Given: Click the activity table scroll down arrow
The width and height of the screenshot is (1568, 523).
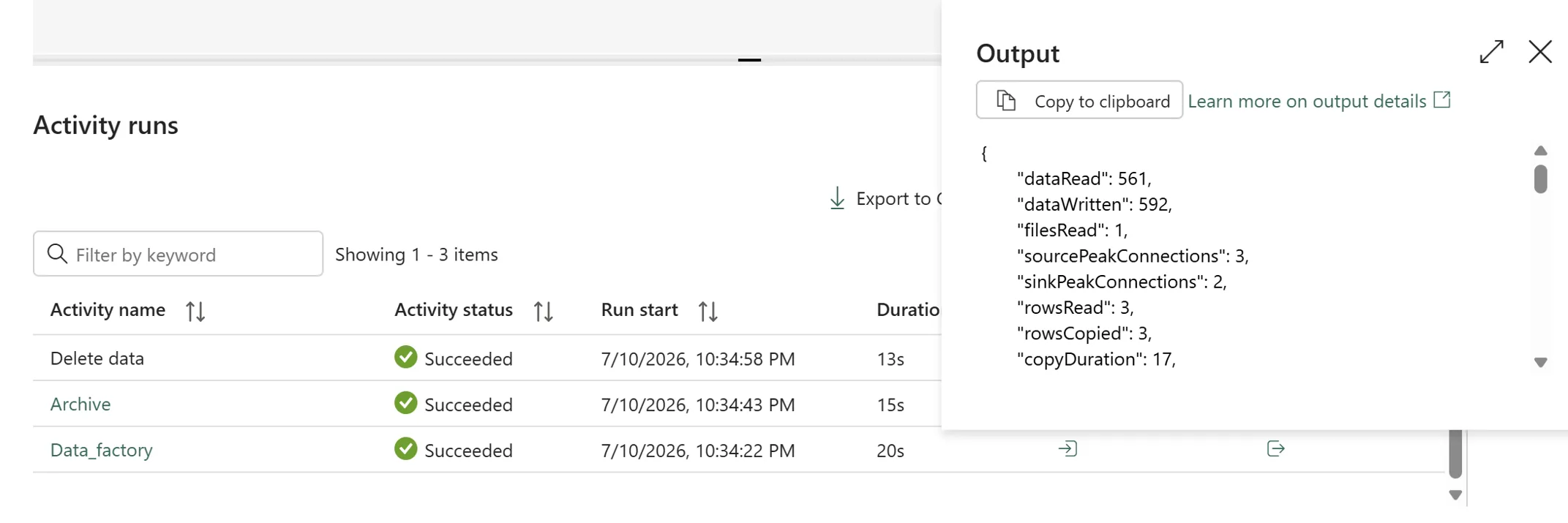Looking at the screenshot, I should tap(1455, 495).
